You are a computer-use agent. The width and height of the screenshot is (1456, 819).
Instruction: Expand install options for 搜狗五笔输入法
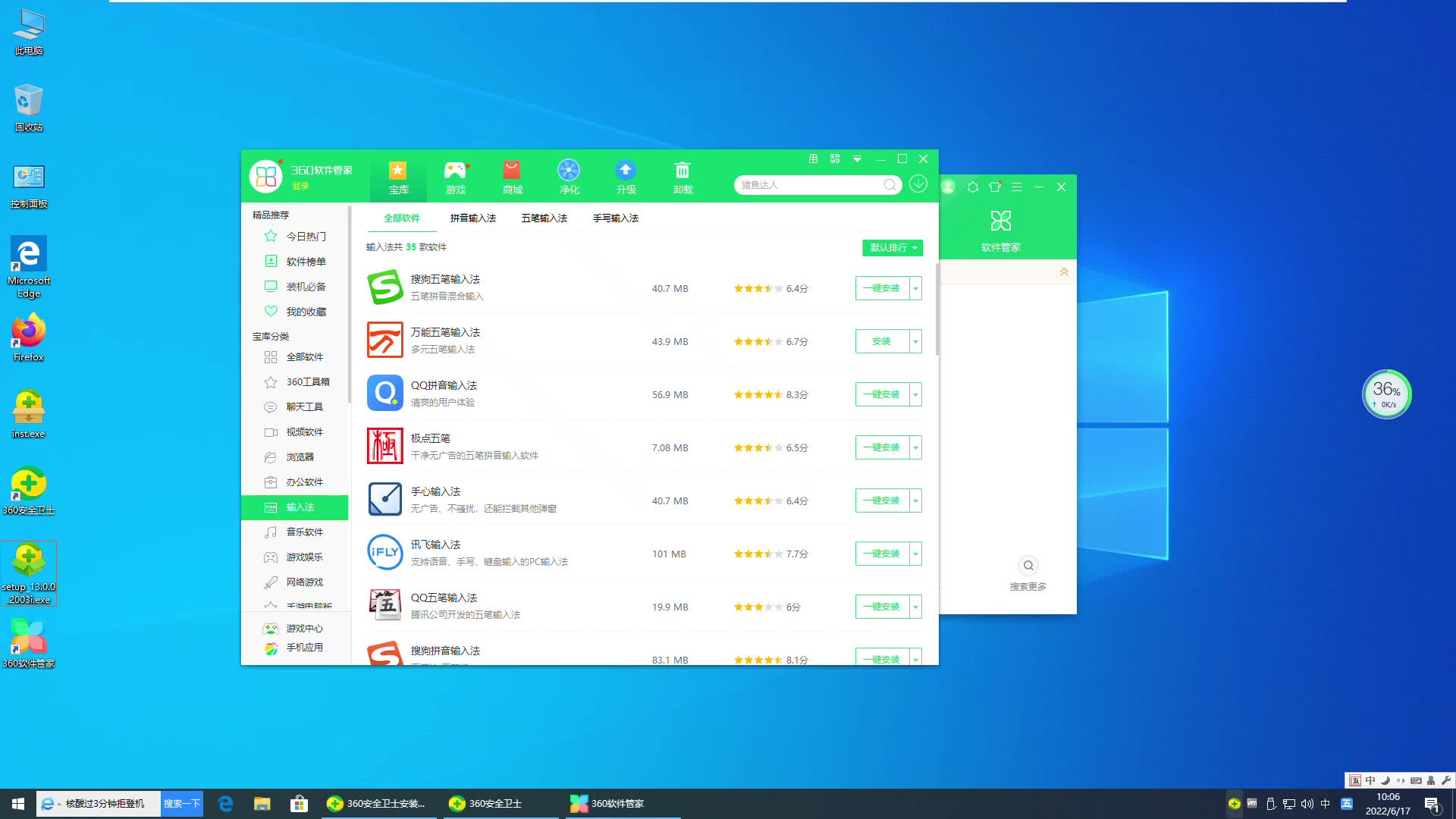(x=915, y=288)
